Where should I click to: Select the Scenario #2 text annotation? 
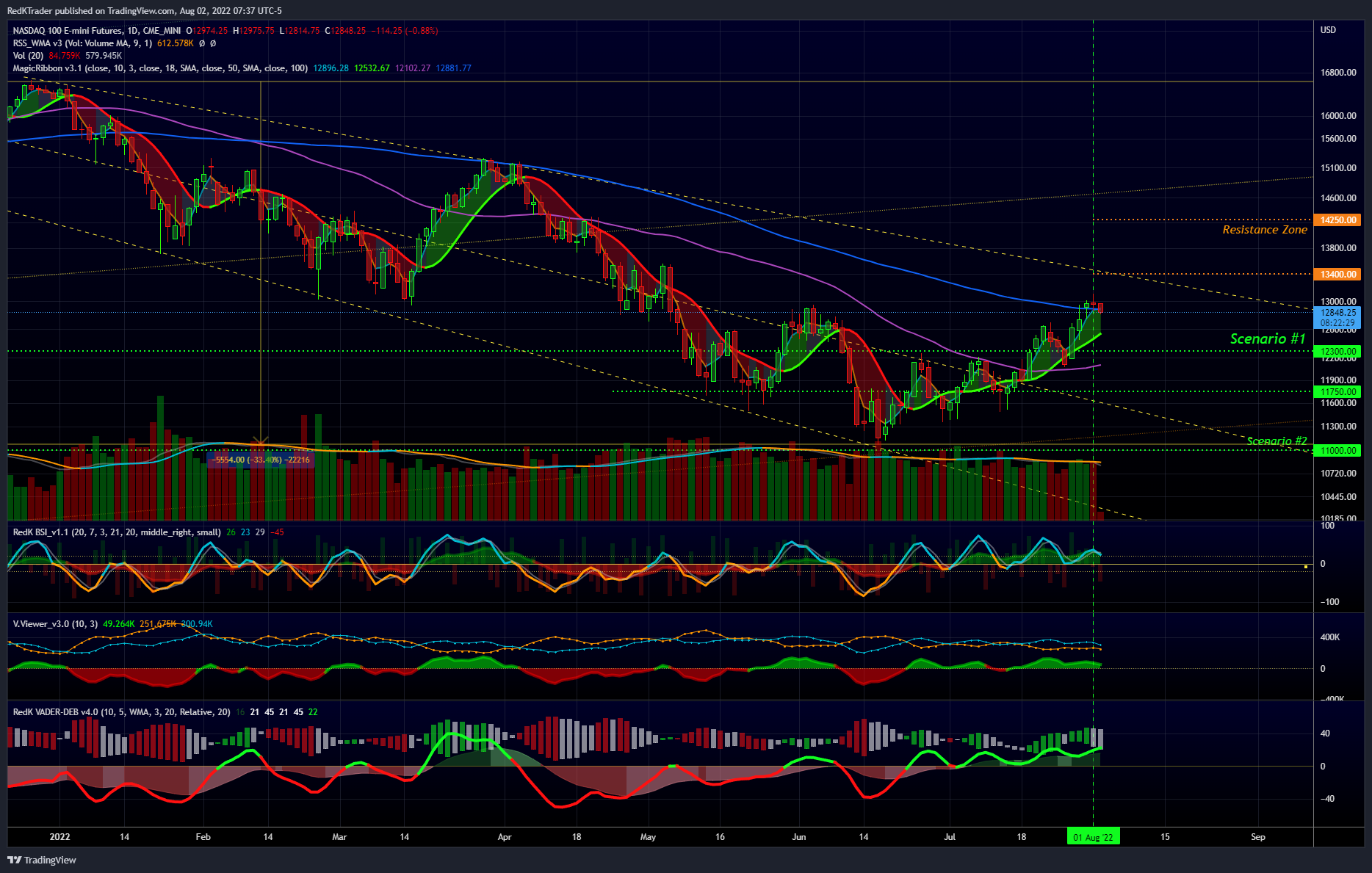[1277, 441]
